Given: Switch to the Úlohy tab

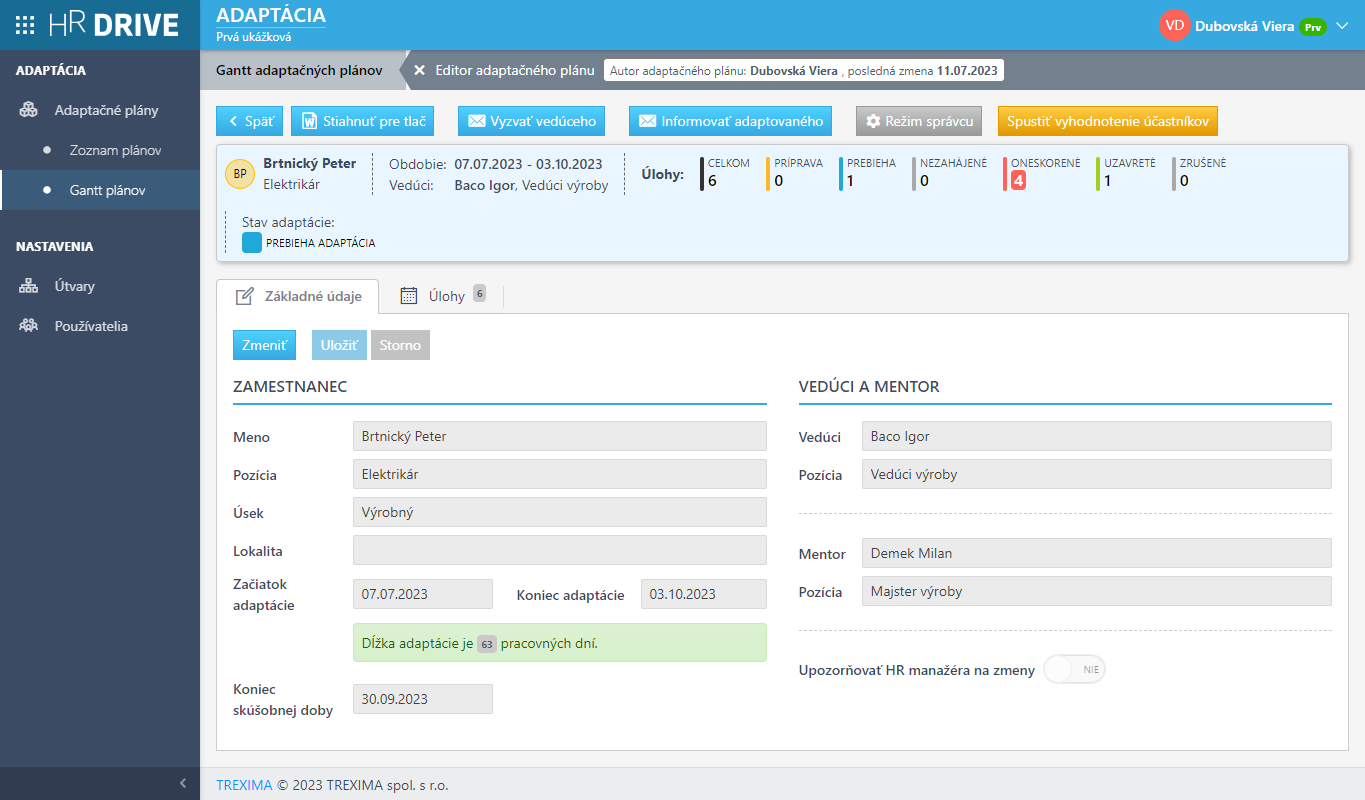Looking at the screenshot, I should pyautogui.click(x=446, y=296).
